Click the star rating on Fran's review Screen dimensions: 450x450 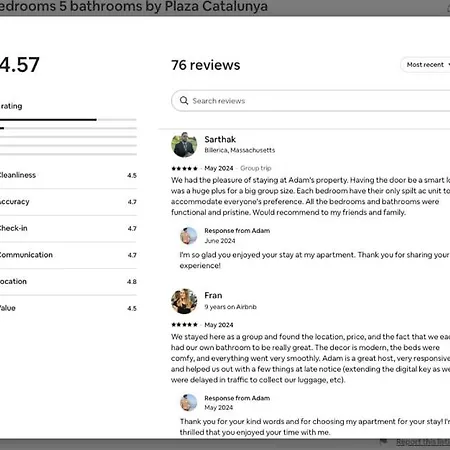point(184,325)
